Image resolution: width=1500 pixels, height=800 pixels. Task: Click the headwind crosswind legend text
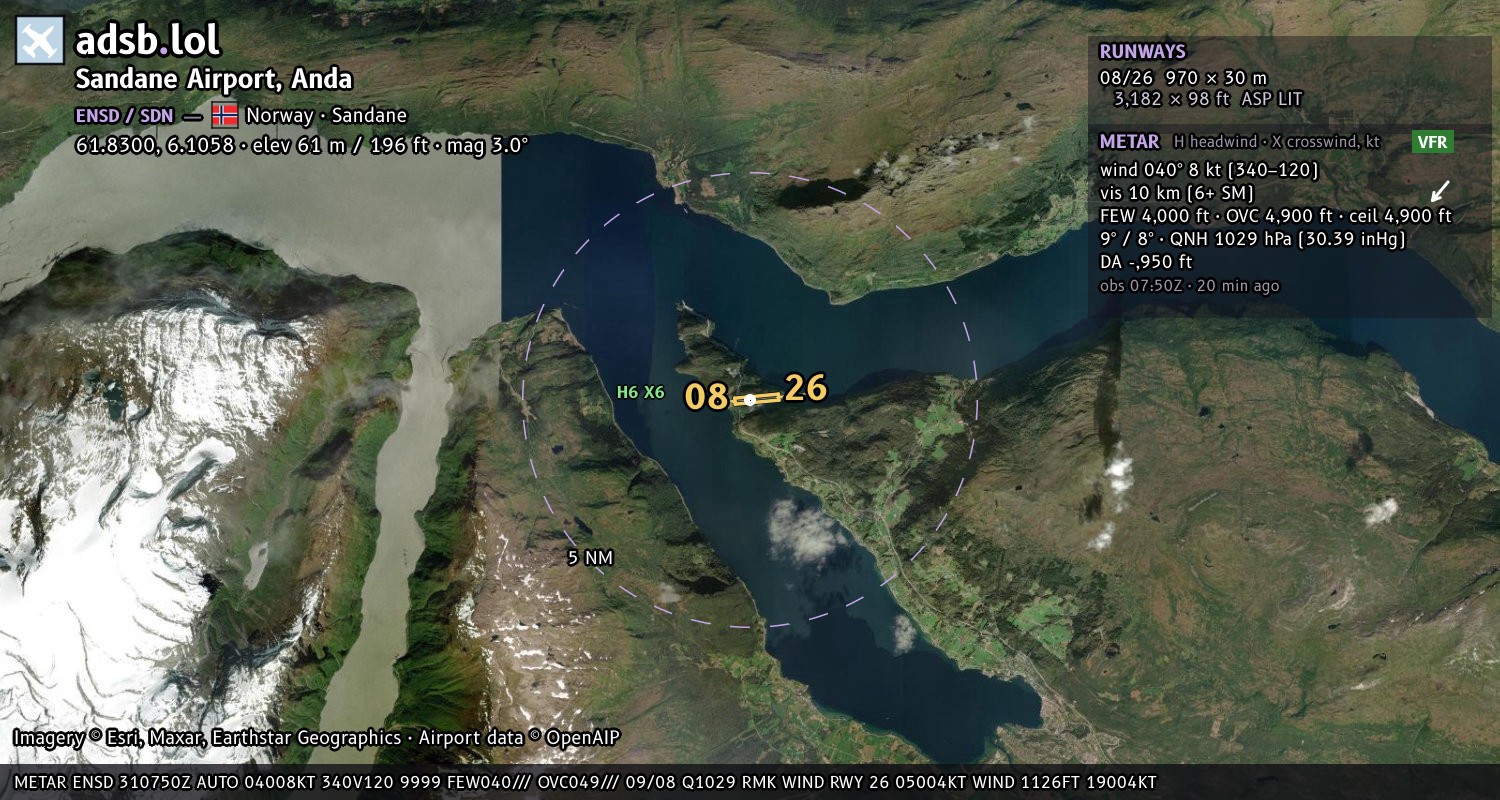[x=1277, y=142]
